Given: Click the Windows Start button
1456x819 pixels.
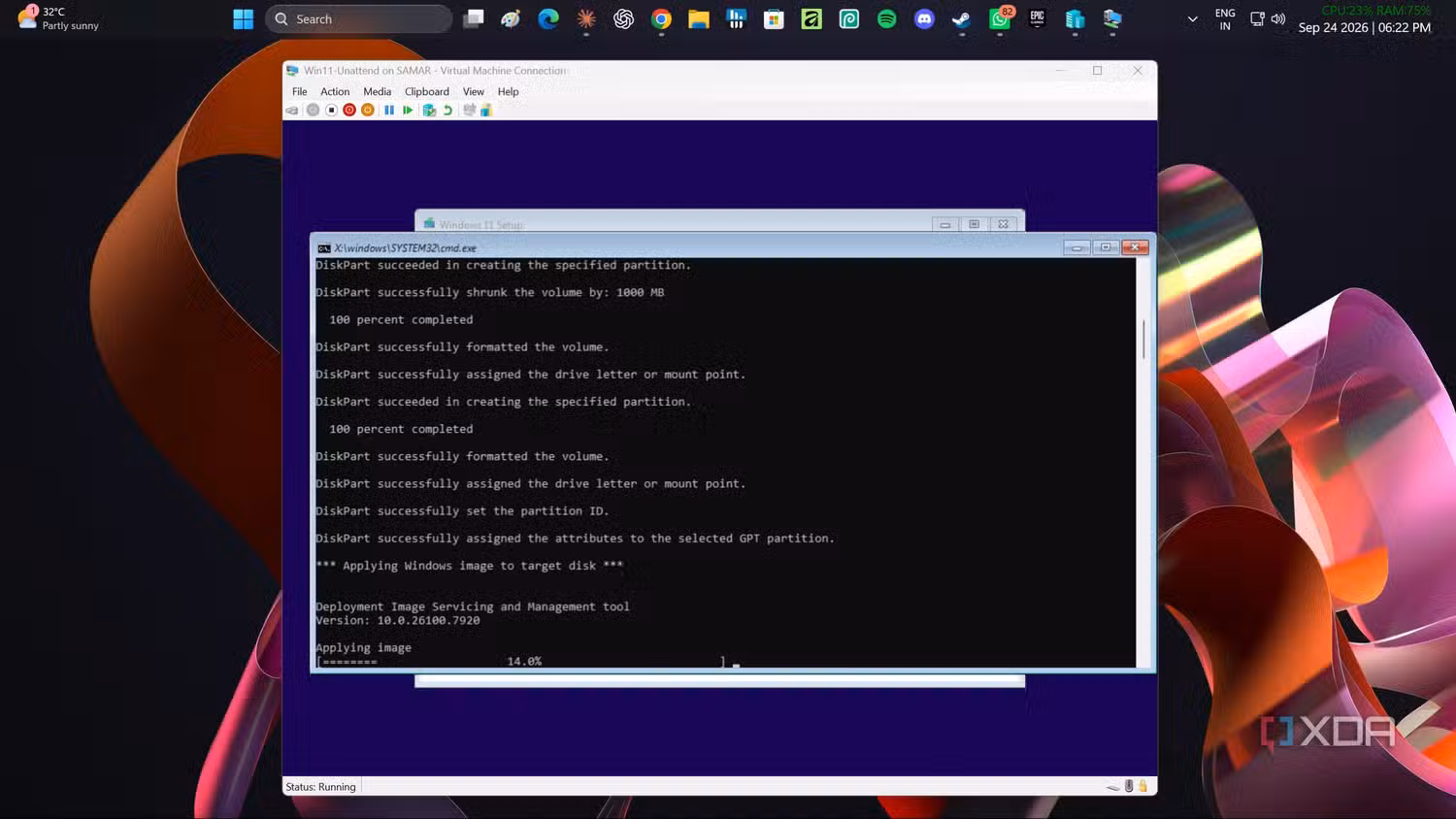Looking at the screenshot, I should click(x=244, y=19).
